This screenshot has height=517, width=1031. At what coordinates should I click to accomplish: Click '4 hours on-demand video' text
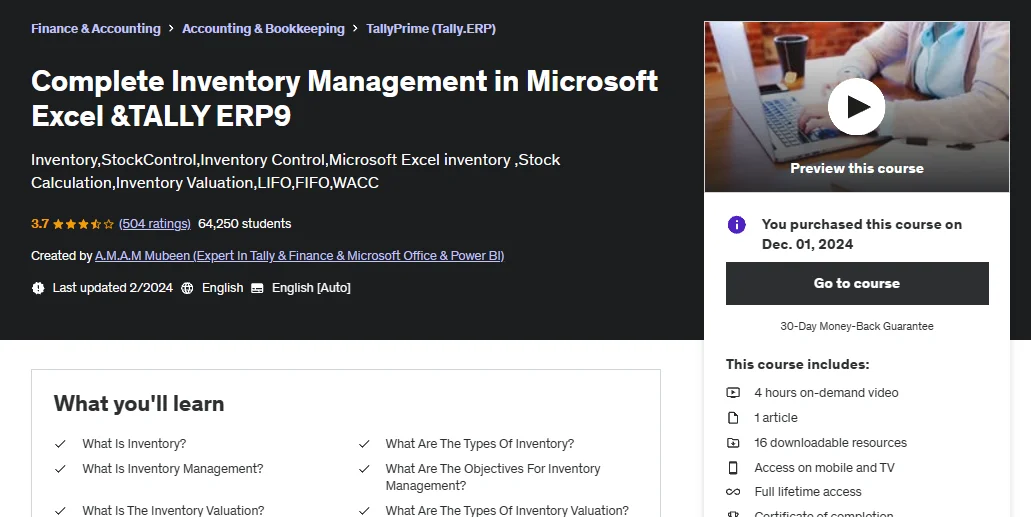tap(826, 393)
